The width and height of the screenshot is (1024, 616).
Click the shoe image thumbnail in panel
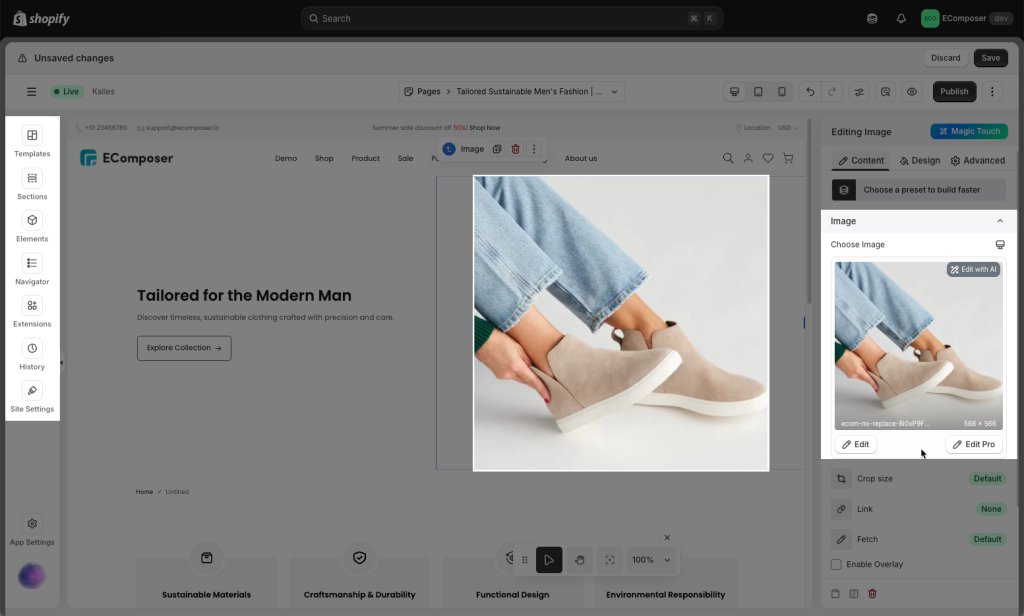click(918, 340)
